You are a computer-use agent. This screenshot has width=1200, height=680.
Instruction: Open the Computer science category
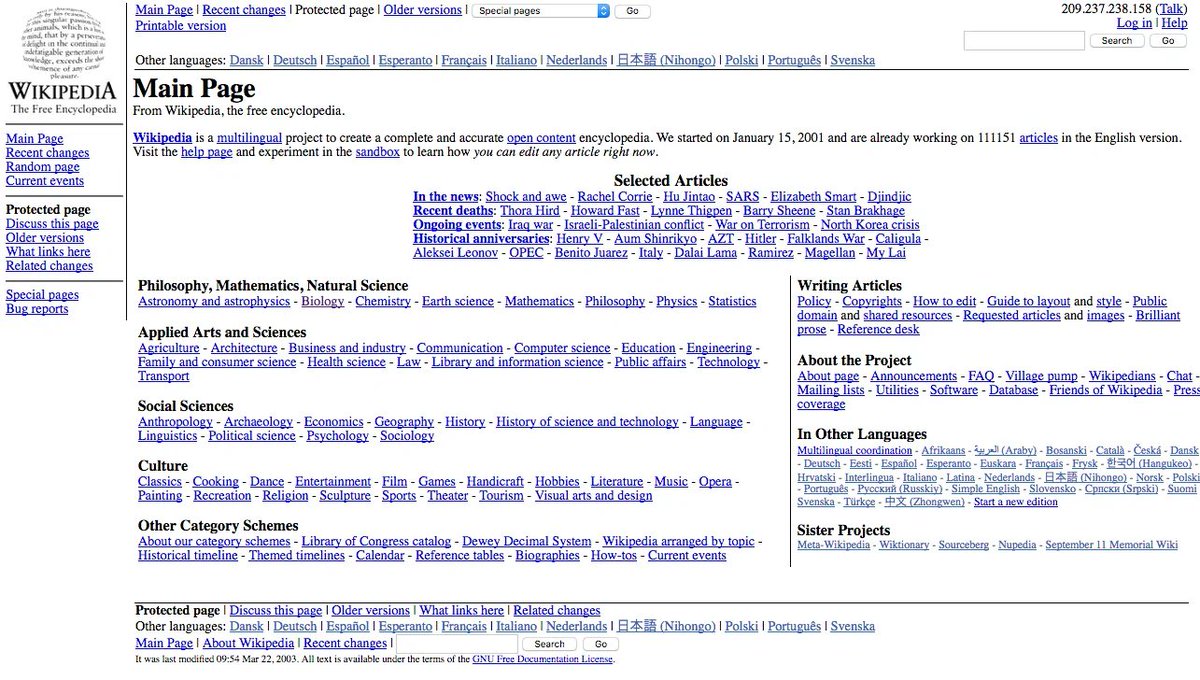(x=562, y=348)
